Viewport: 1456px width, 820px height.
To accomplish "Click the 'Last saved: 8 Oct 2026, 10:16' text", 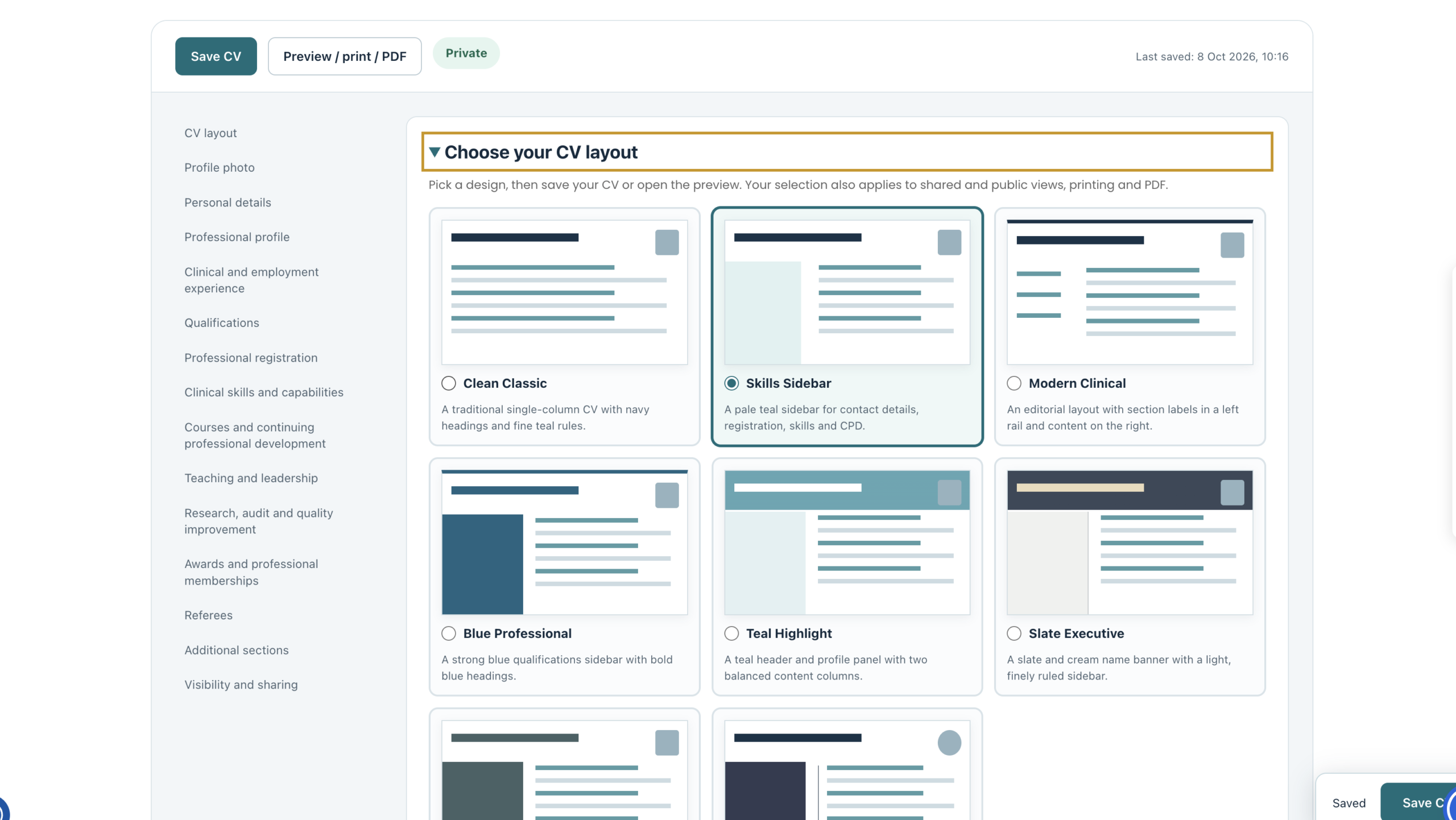I will (1212, 56).
